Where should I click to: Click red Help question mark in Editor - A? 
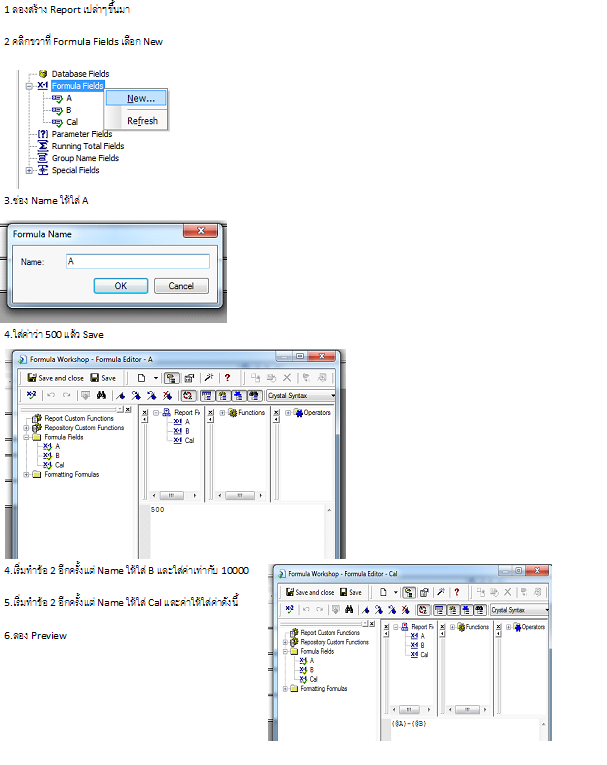coord(227,378)
